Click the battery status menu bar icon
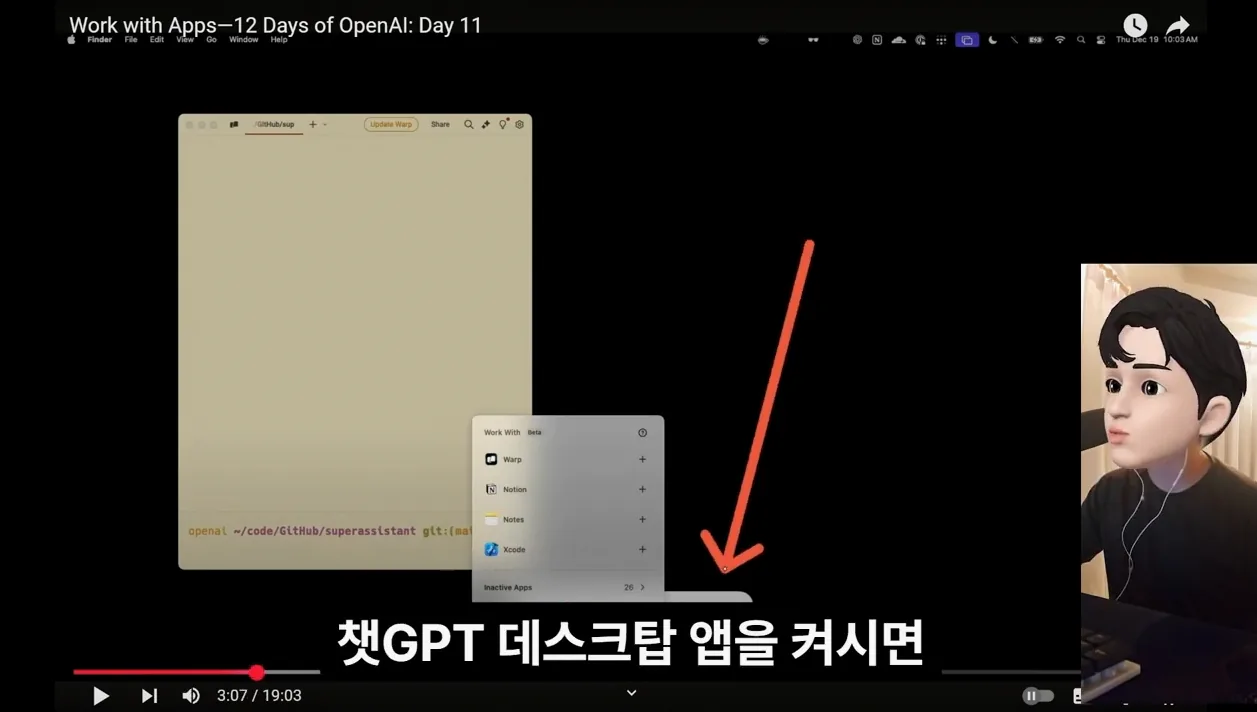 tap(1036, 40)
